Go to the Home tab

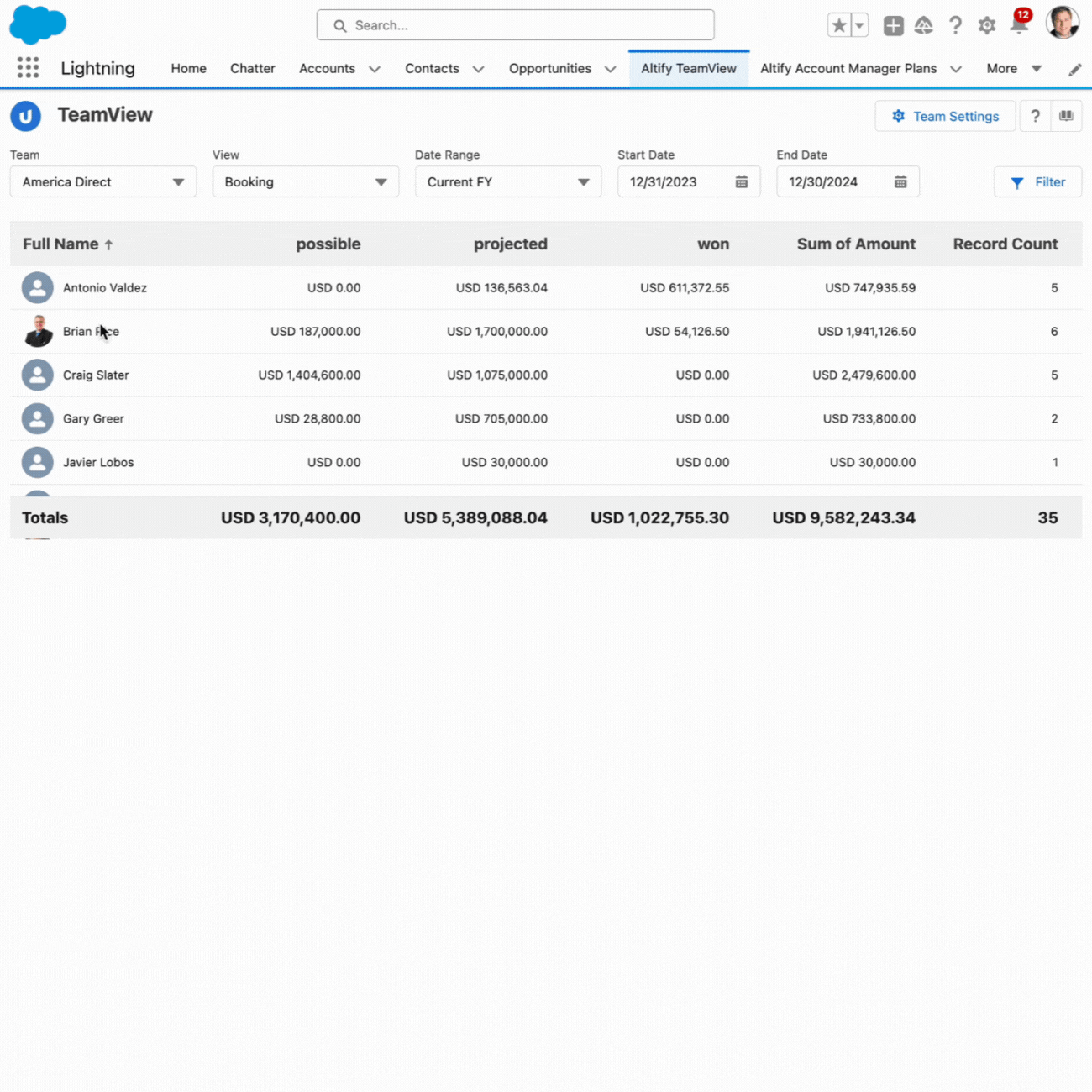point(189,68)
